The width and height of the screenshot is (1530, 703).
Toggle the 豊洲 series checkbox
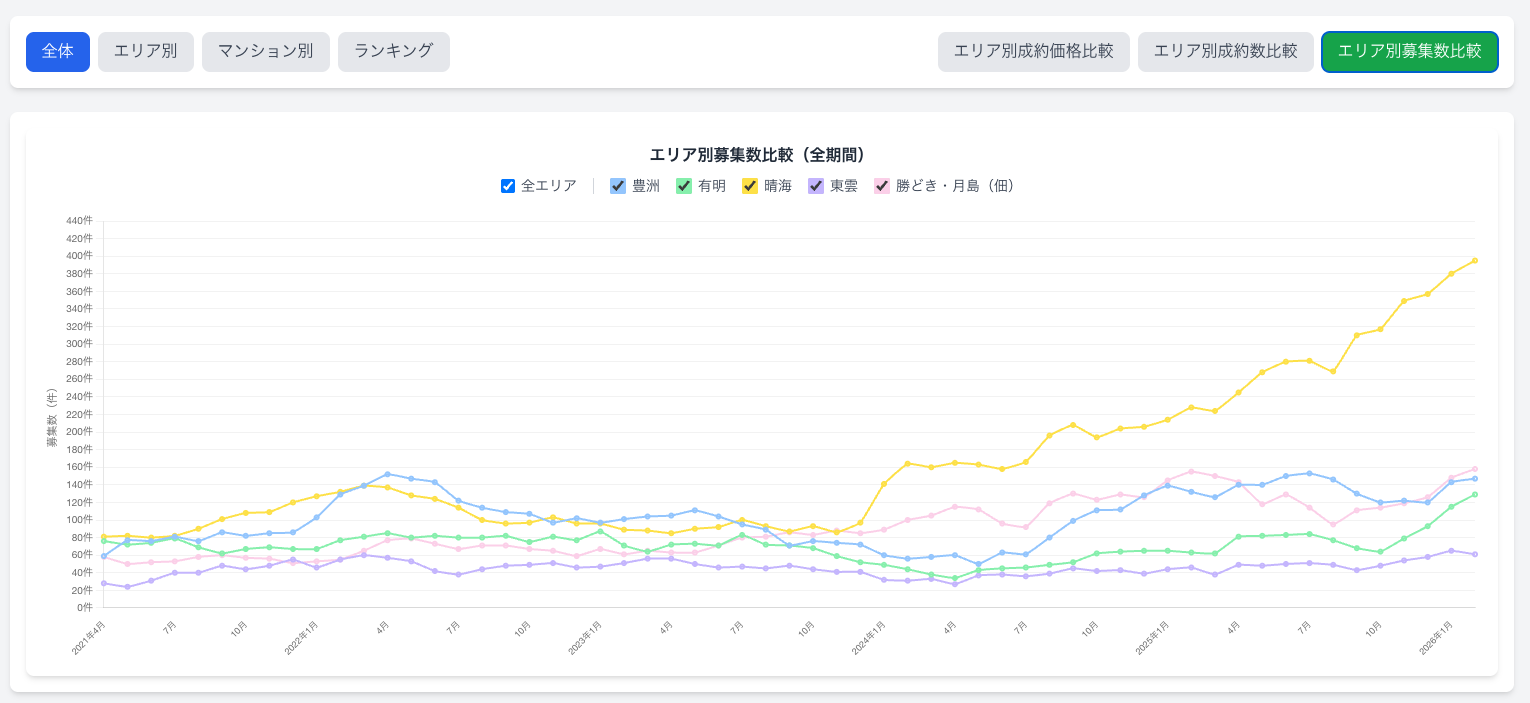618,186
